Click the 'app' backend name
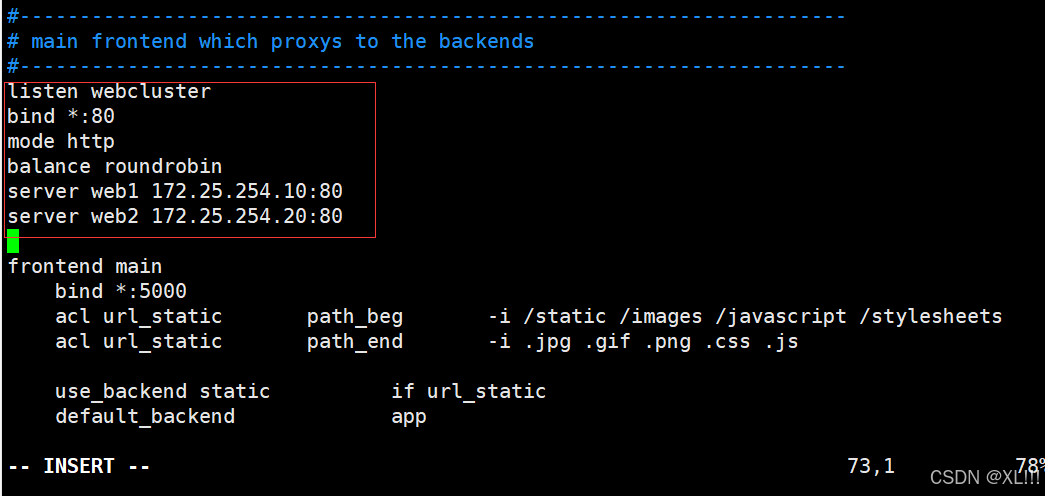The image size is (1045, 496). 409,418
